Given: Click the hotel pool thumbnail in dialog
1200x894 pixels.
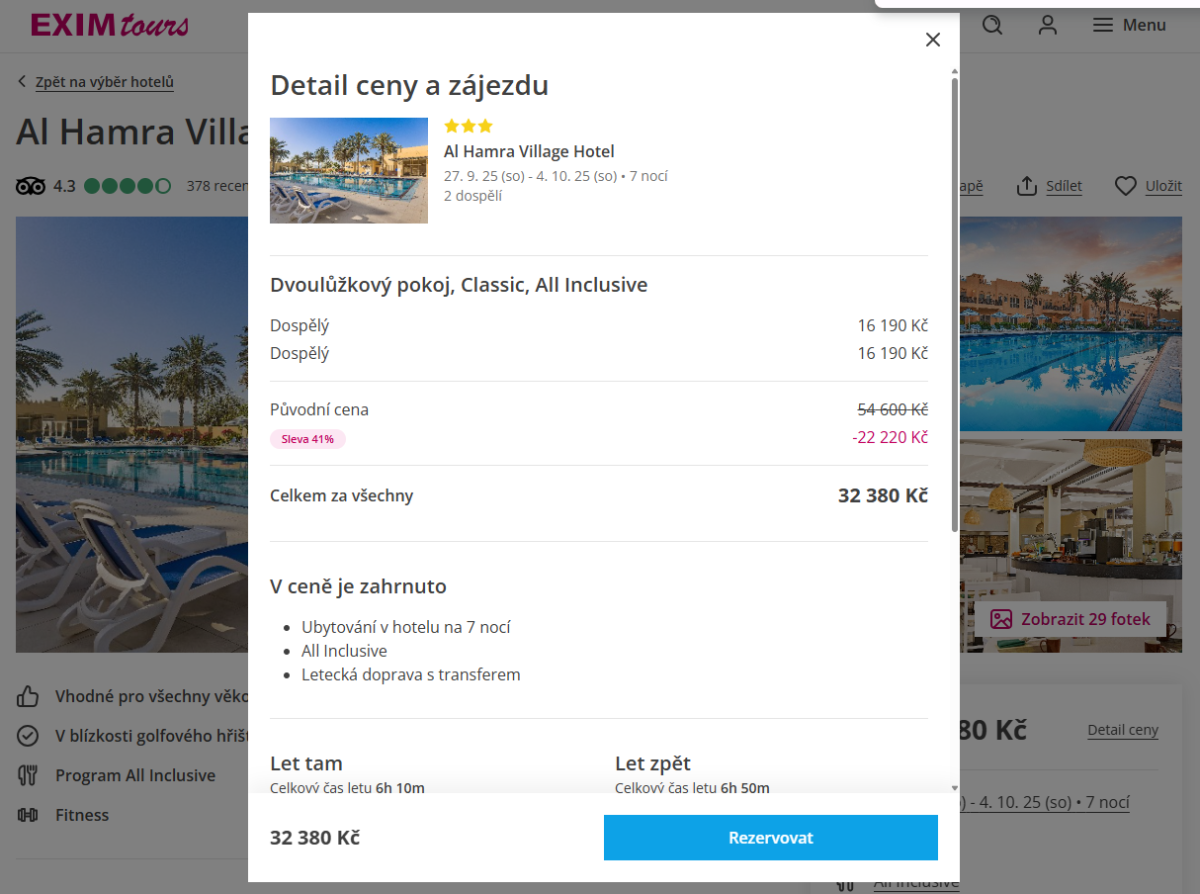Looking at the screenshot, I should [349, 171].
